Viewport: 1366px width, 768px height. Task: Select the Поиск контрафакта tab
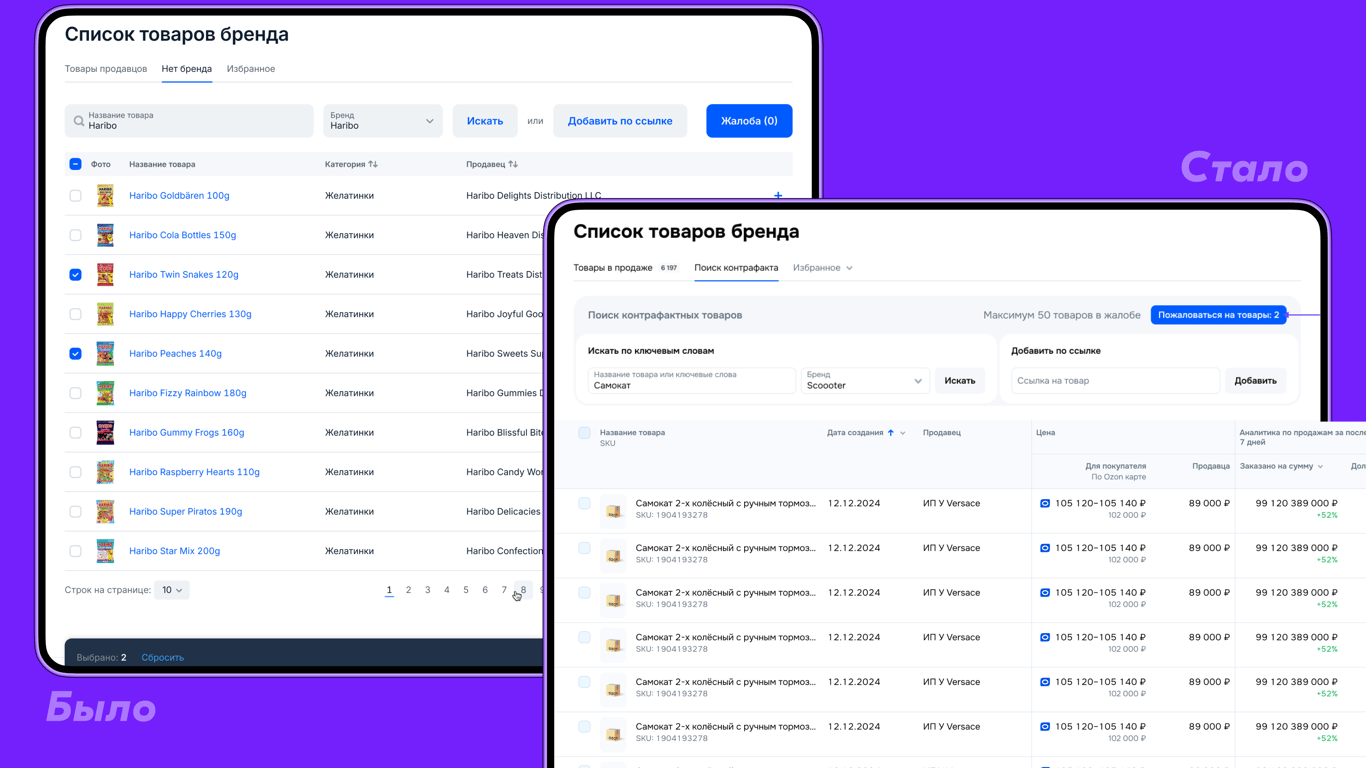point(736,268)
